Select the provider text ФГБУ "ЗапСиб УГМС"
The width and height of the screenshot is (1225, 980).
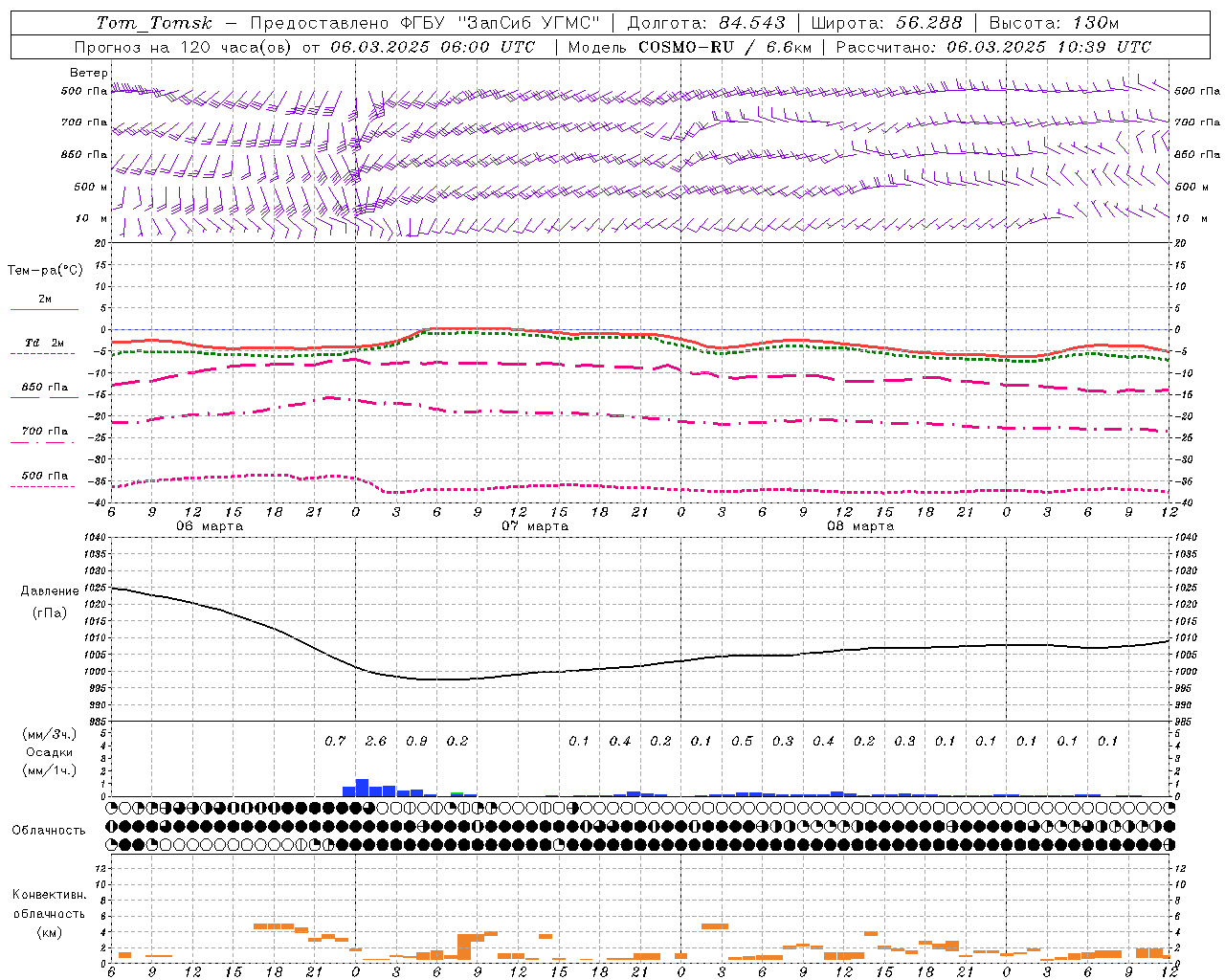500,23
